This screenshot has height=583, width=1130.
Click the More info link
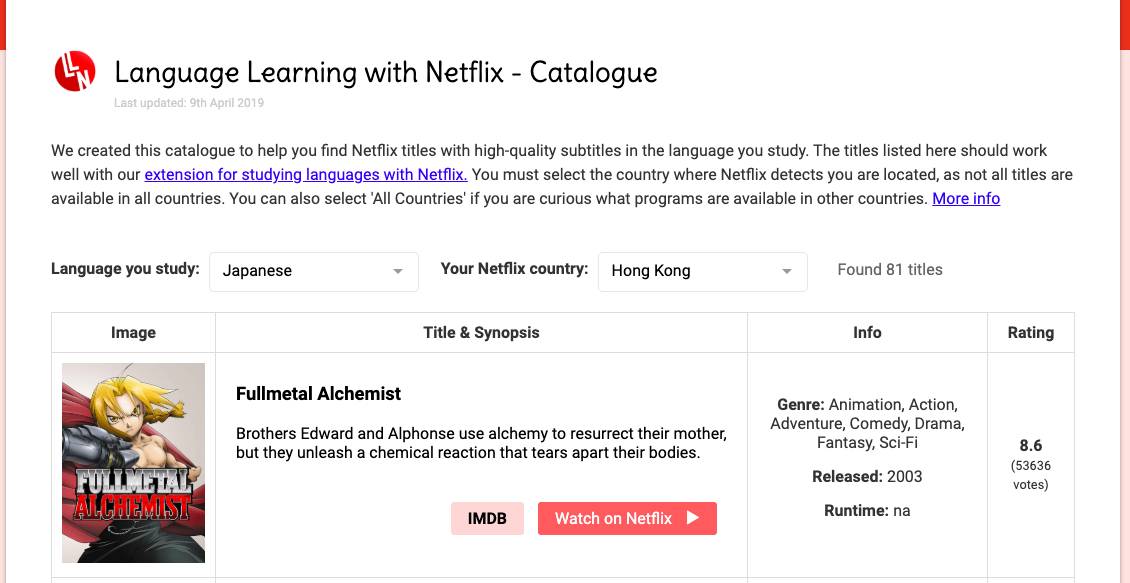[x=965, y=198]
